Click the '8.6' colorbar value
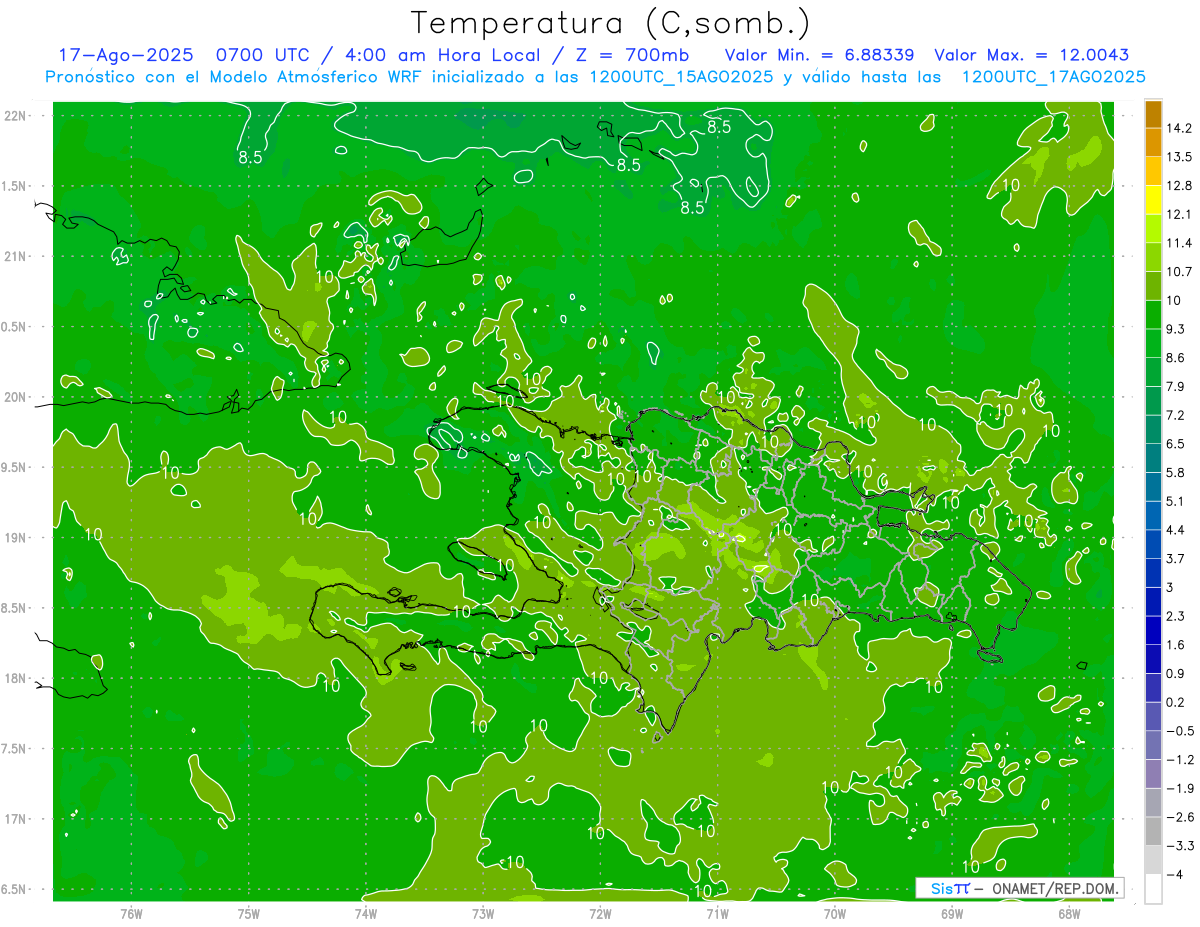The height and width of the screenshot is (927, 1200). pos(1176,357)
